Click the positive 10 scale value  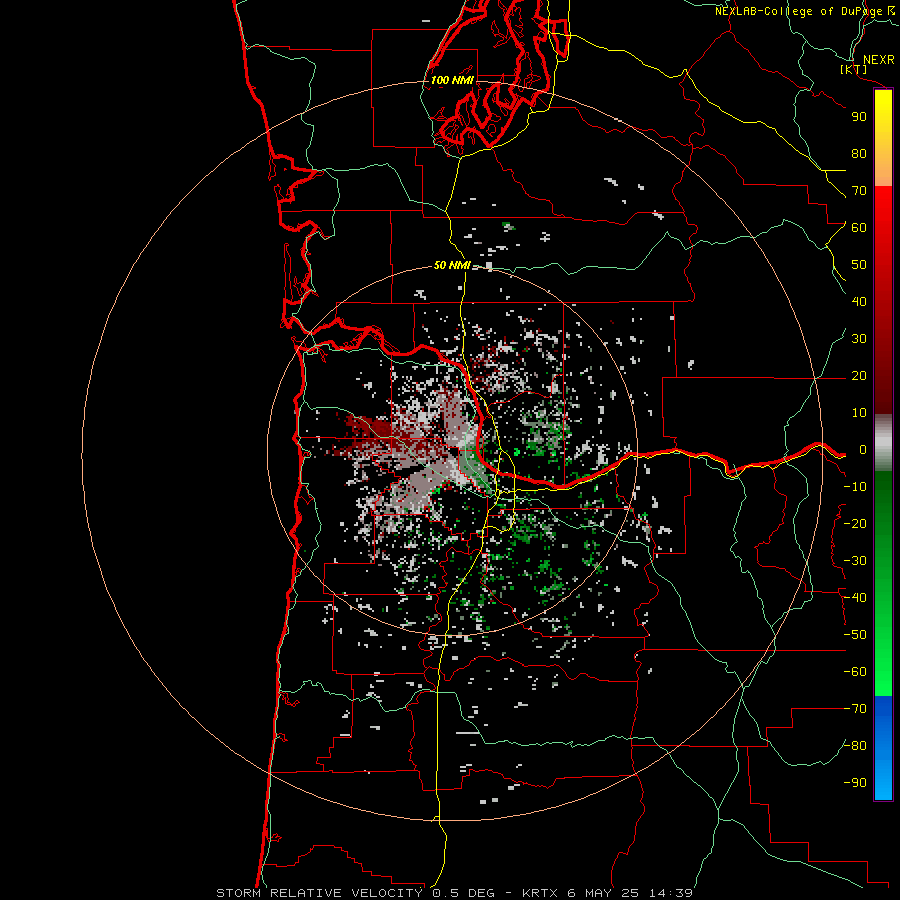(859, 413)
